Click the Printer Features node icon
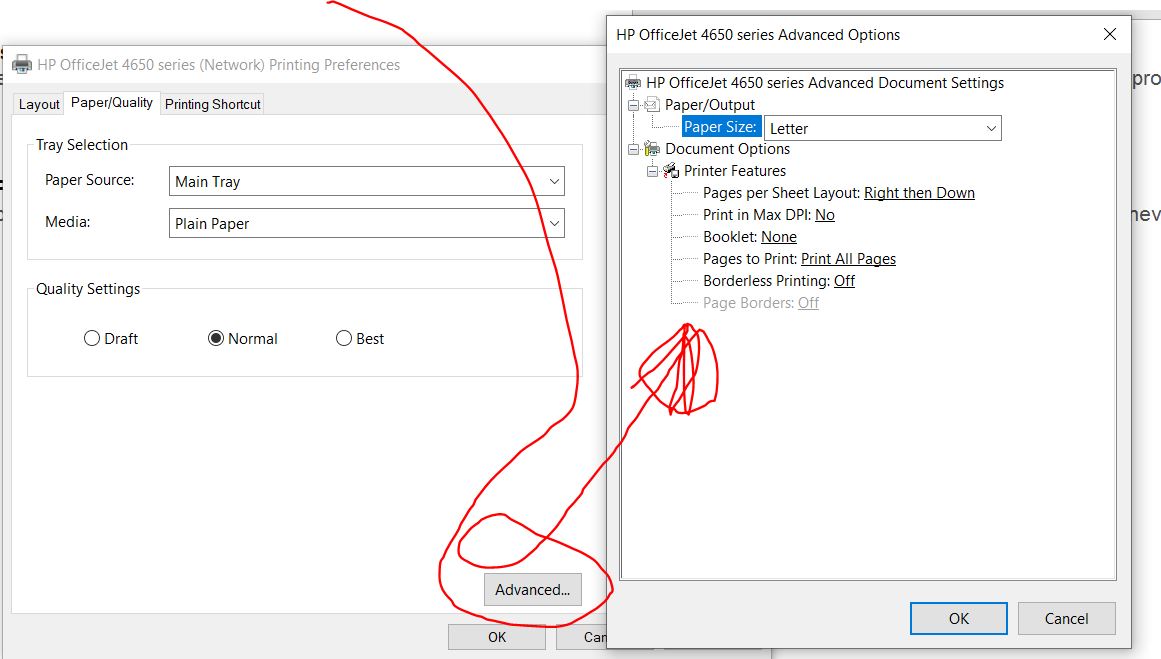Screen dimensions: 1161x659 [671, 170]
